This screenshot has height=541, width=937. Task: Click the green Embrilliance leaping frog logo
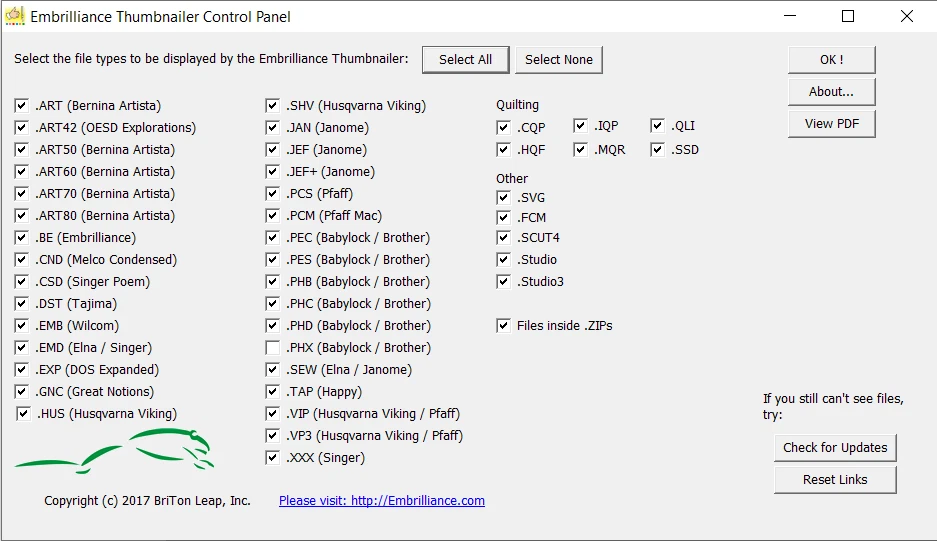pyautogui.click(x=115, y=451)
